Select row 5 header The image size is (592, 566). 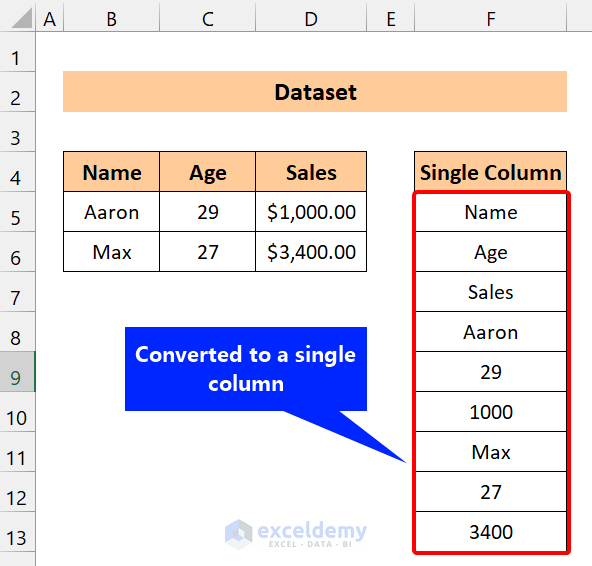point(17,212)
